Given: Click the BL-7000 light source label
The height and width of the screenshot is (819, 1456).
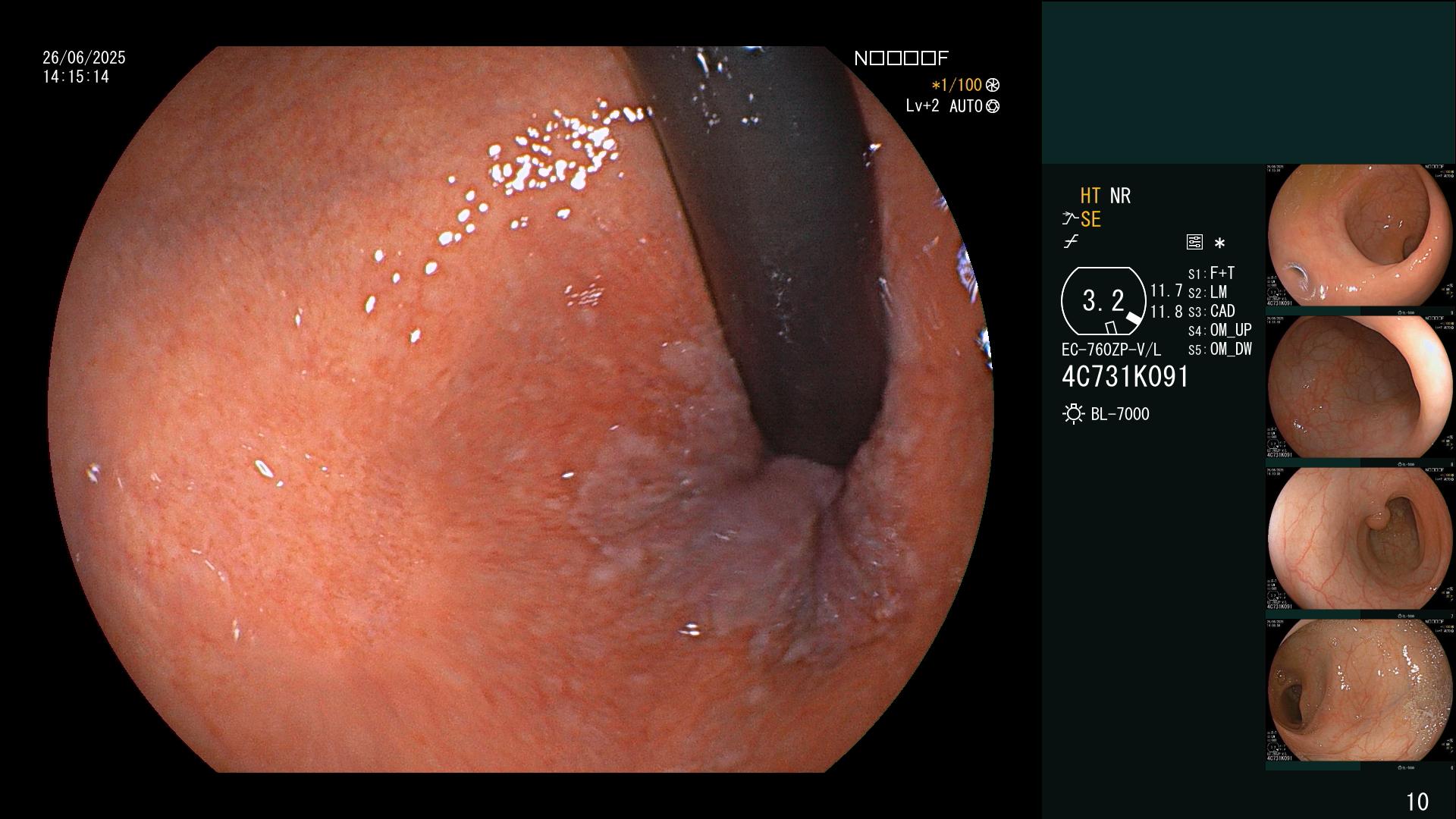Looking at the screenshot, I should tap(1120, 414).
